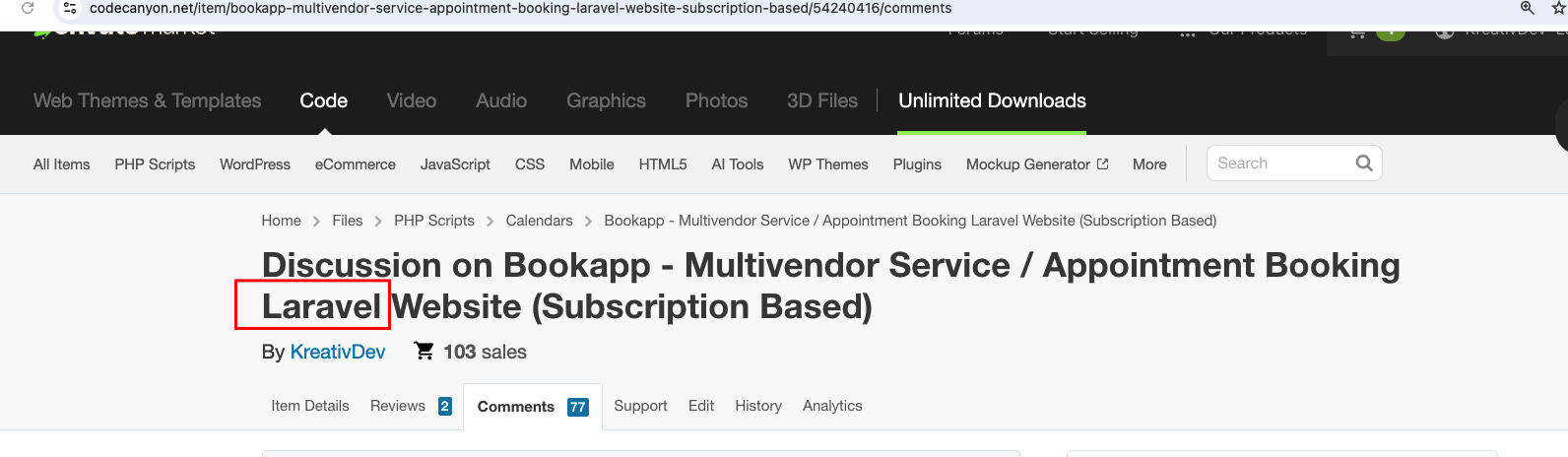Show All Items in the sub-navigation
This screenshot has height=457, width=1568.
tap(61, 164)
